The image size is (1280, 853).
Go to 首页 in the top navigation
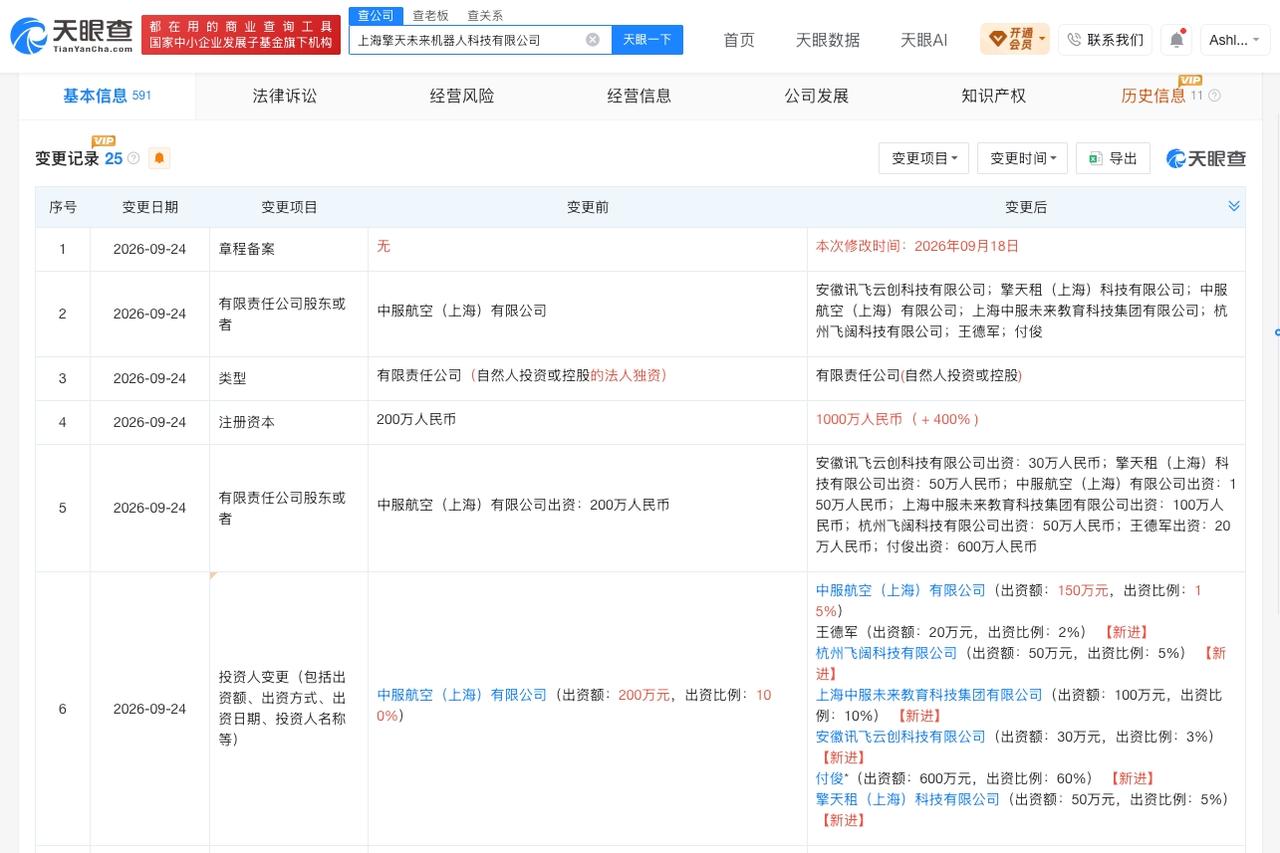point(739,40)
